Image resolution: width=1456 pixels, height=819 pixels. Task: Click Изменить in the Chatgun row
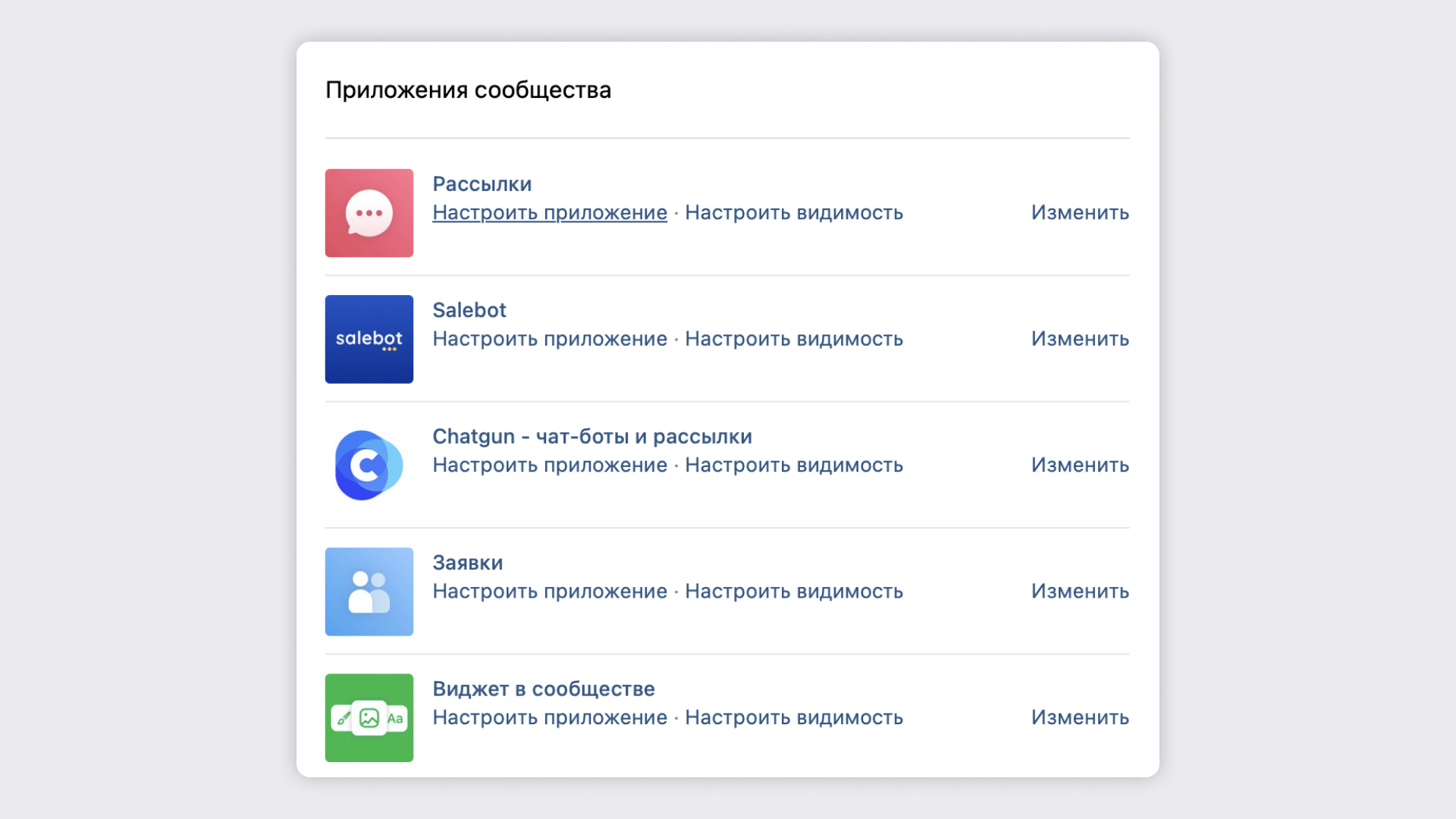pos(1080,466)
